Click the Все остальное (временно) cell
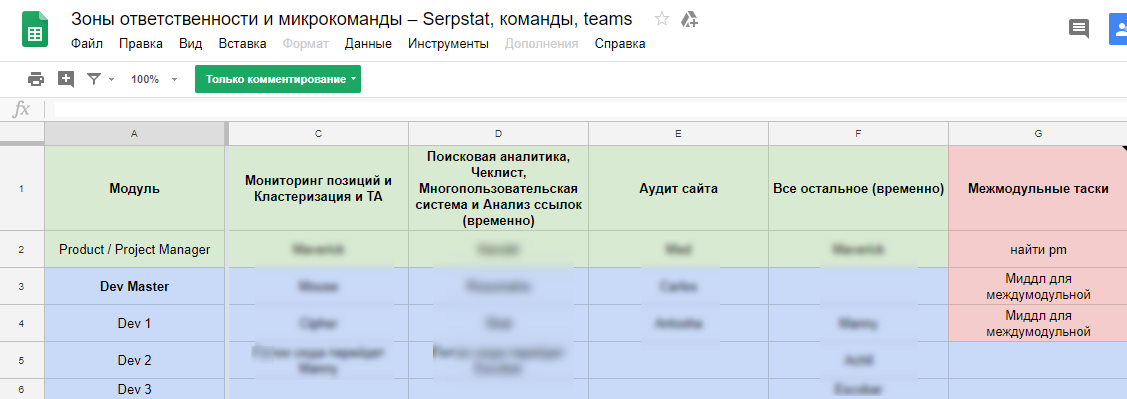Screen dimensions: 1127x399 [x=858, y=188]
